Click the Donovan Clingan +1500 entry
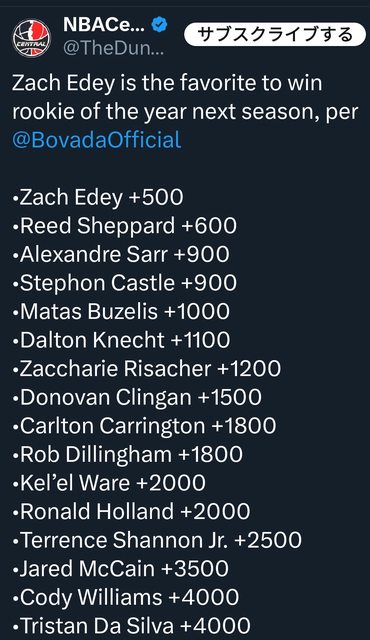The width and height of the screenshot is (370, 640). (137, 397)
